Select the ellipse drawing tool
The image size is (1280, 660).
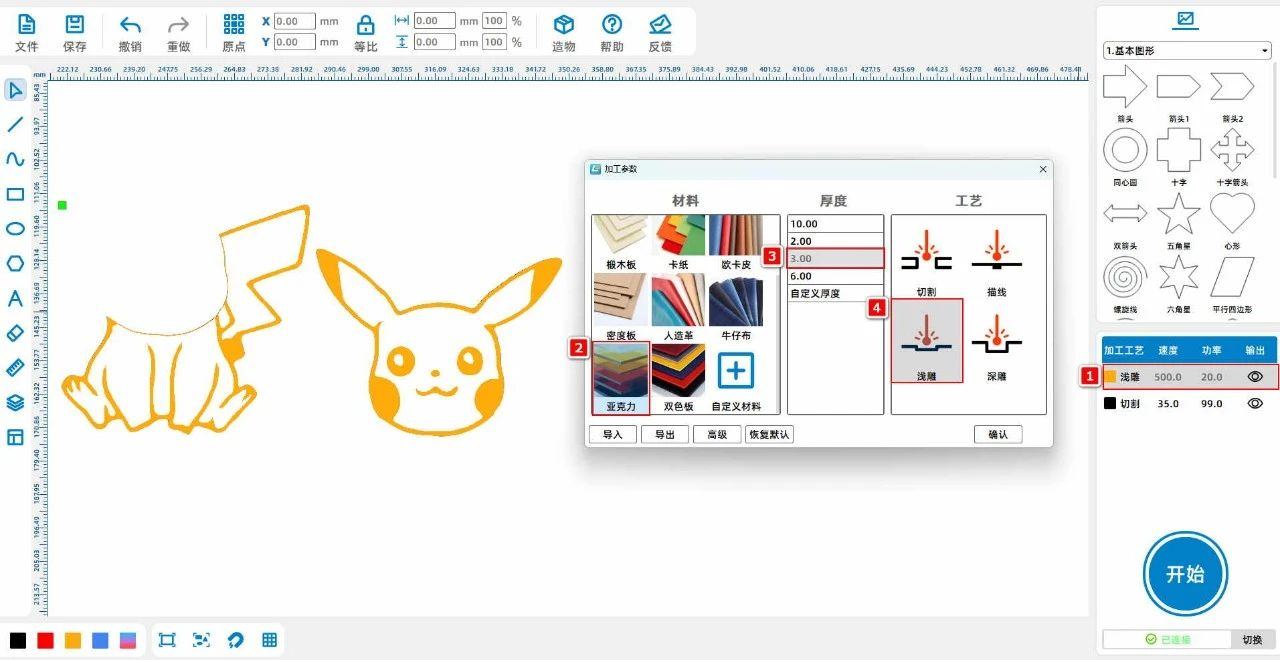(x=15, y=229)
